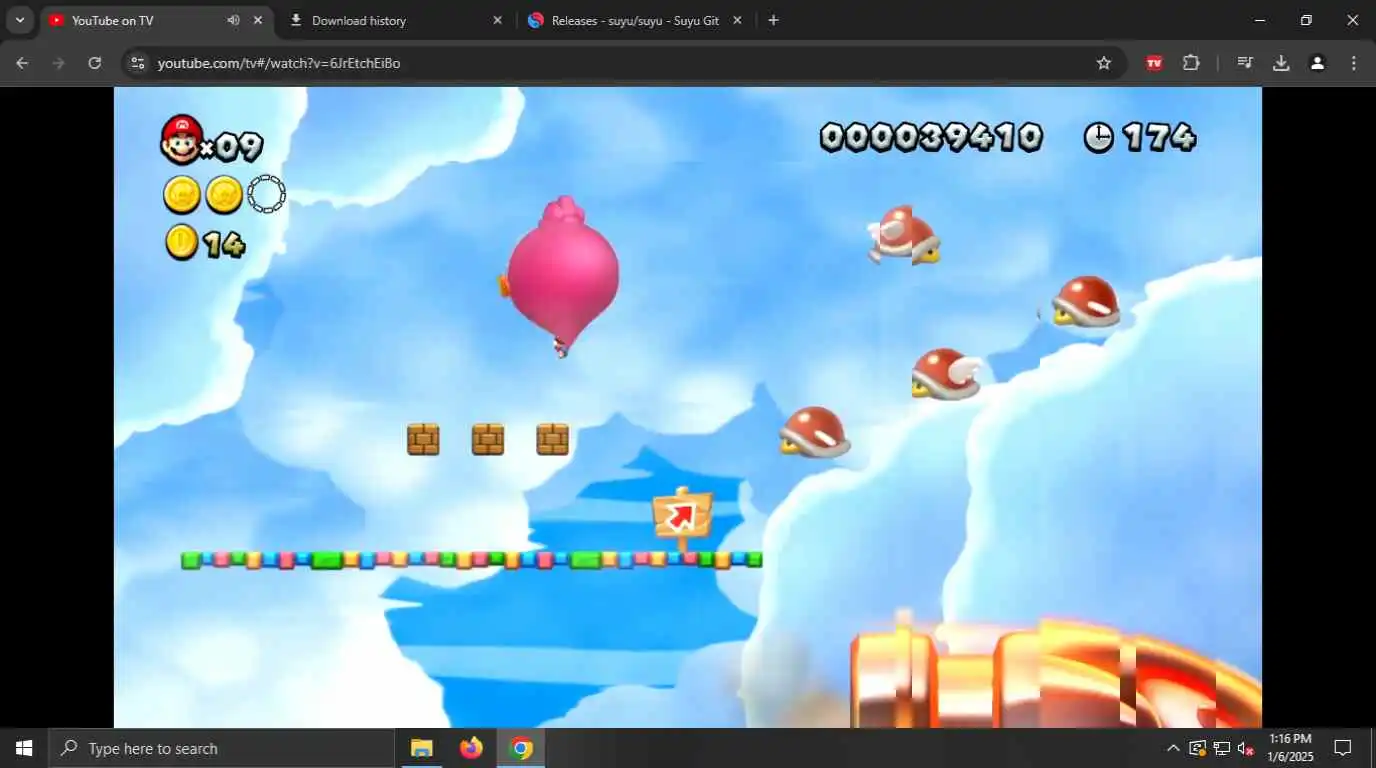The height and width of the screenshot is (768, 1376).
Task: Show Chrome downloads popup
Action: pos(1281,63)
